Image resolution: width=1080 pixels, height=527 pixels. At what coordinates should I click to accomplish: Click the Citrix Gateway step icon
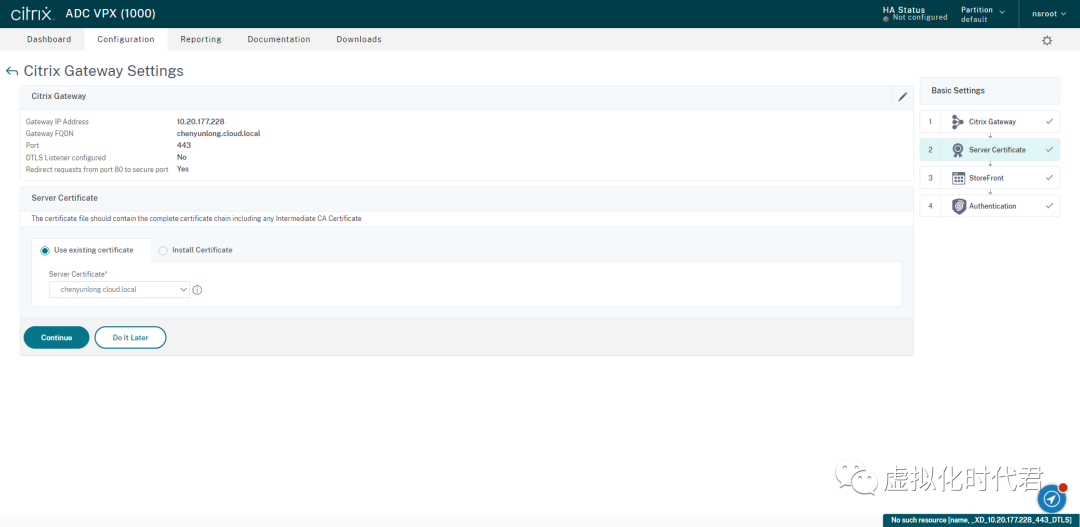[958, 122]
